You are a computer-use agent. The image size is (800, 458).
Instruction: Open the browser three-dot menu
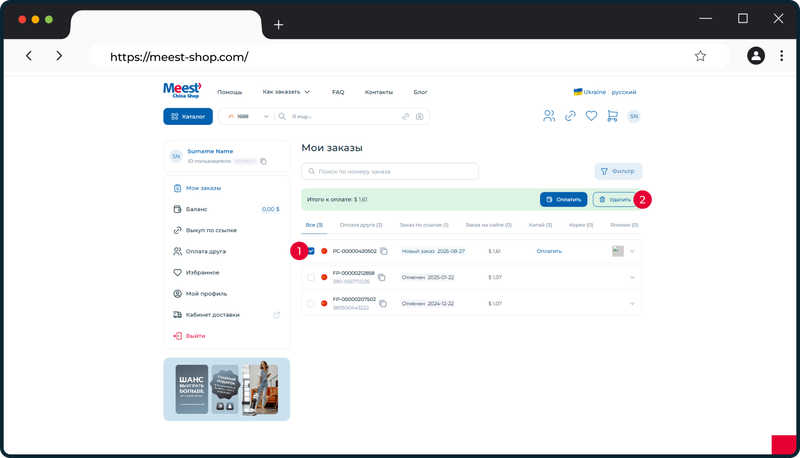781,56
